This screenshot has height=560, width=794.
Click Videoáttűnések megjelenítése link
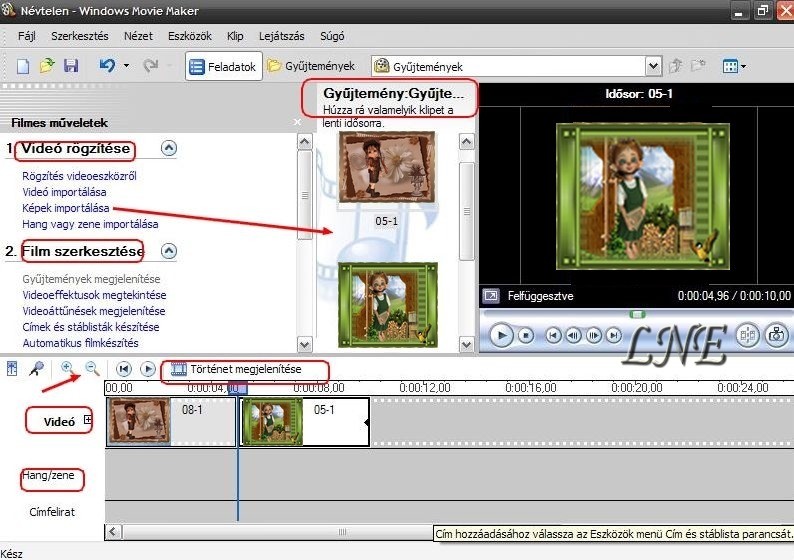point(94,311)
